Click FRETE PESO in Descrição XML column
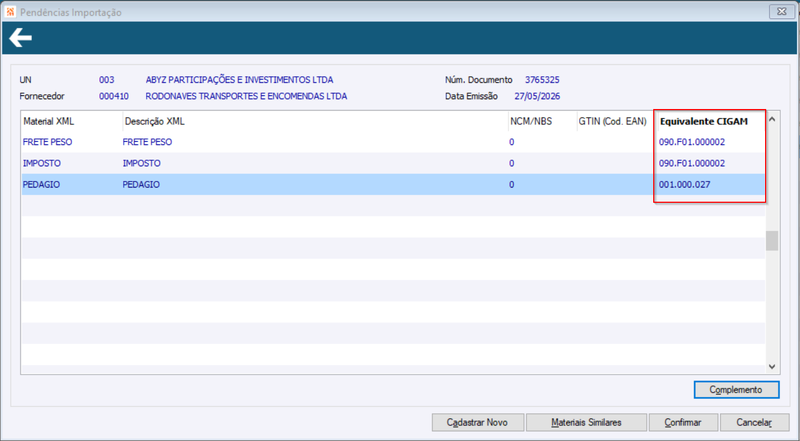The height and width of the screenshot is (441, 800). pyautogui.click(x=147, y=142)
